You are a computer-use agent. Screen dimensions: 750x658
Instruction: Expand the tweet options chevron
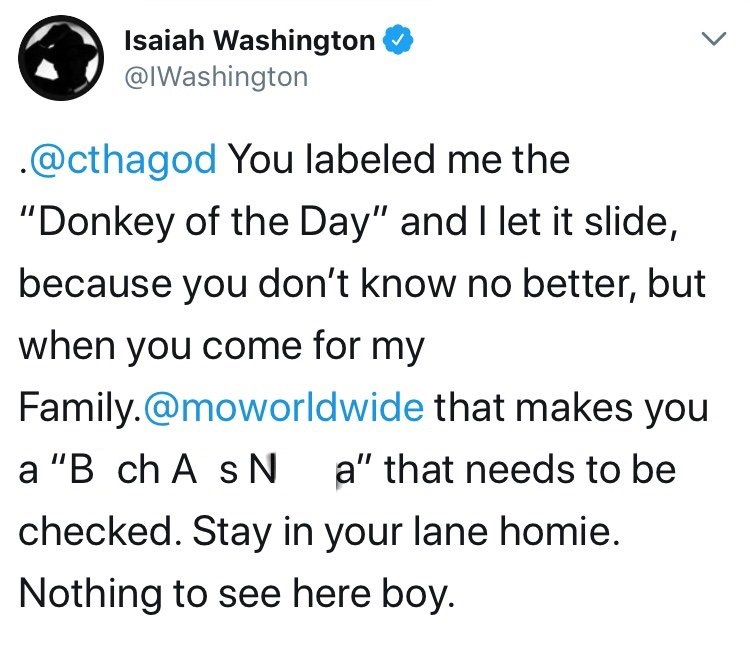point(714,38)
